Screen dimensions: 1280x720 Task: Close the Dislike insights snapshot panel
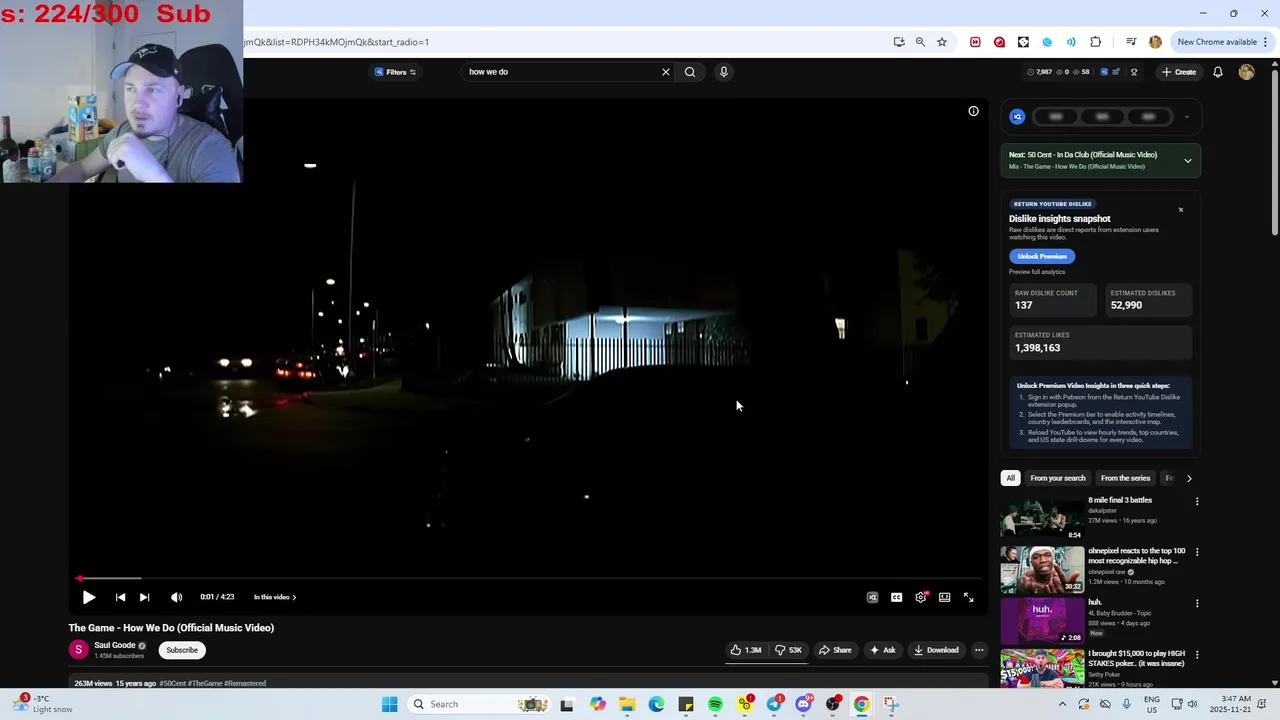(1181, 210)
